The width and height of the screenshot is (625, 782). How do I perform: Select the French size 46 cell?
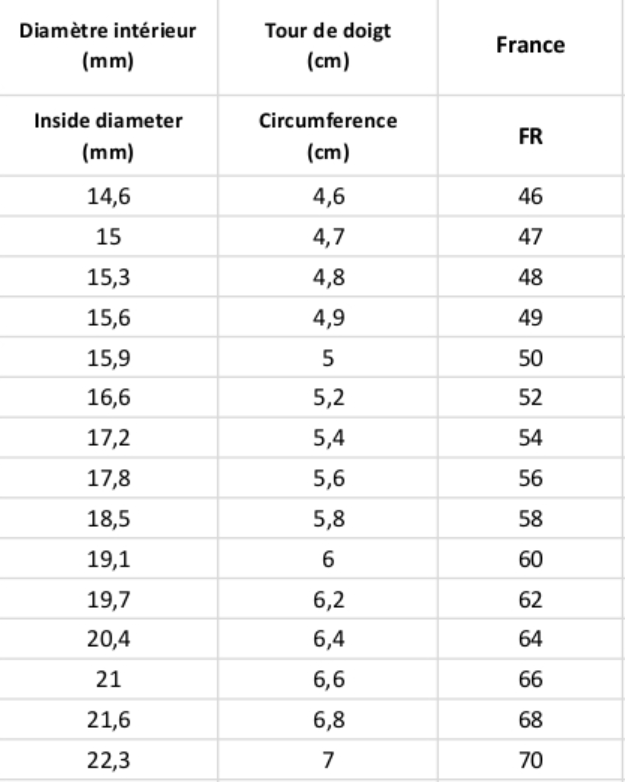tap(530, 197)
